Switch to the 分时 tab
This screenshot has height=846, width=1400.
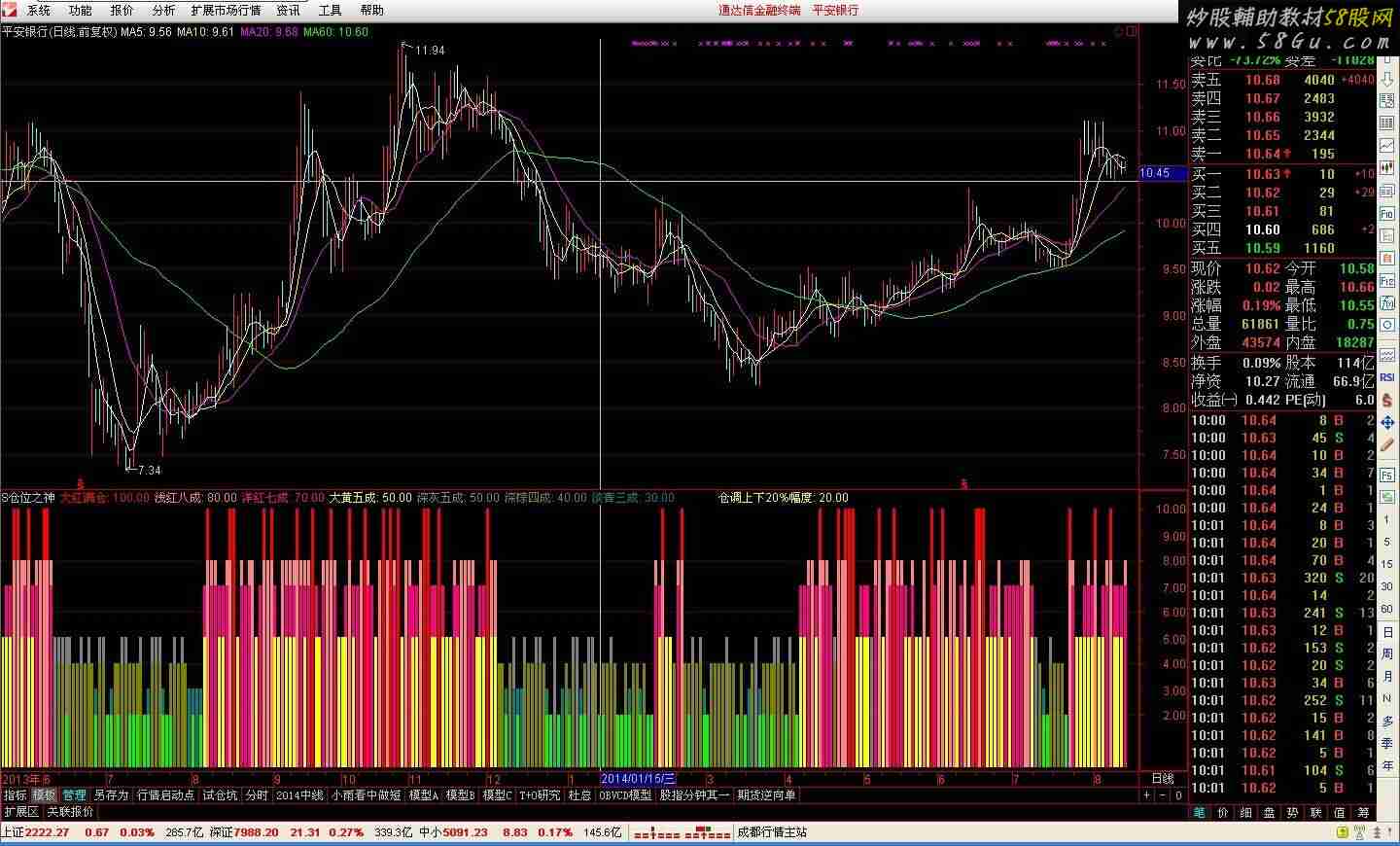[257, 795]
